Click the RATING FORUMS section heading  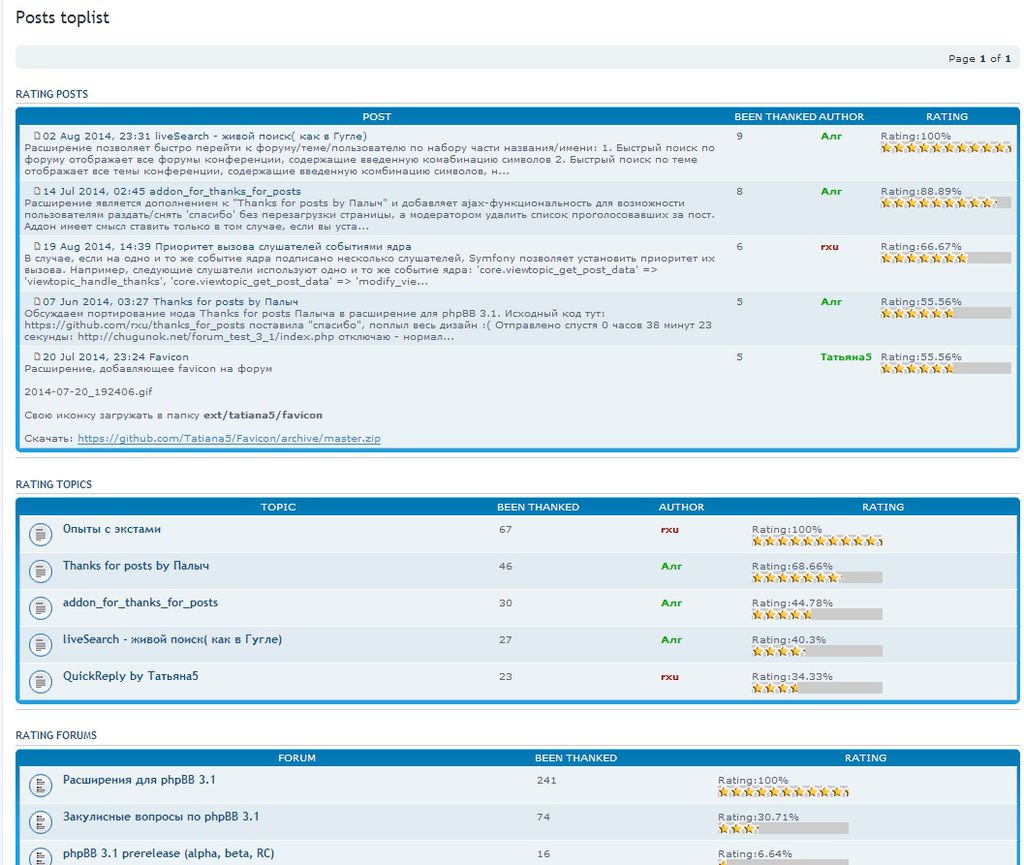56,735
